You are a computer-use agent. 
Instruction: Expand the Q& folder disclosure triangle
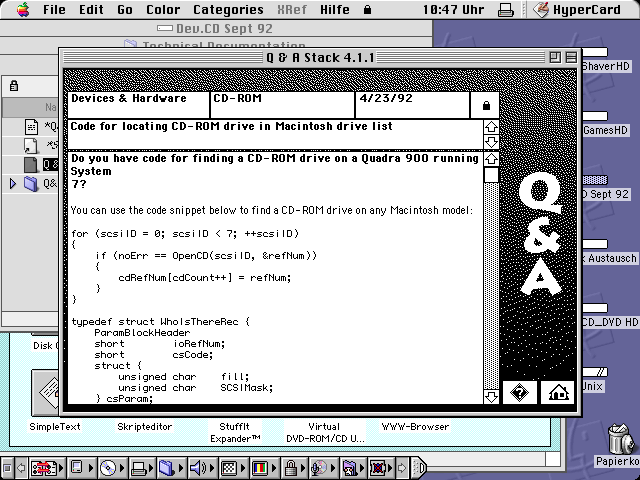tap(13, 184)
